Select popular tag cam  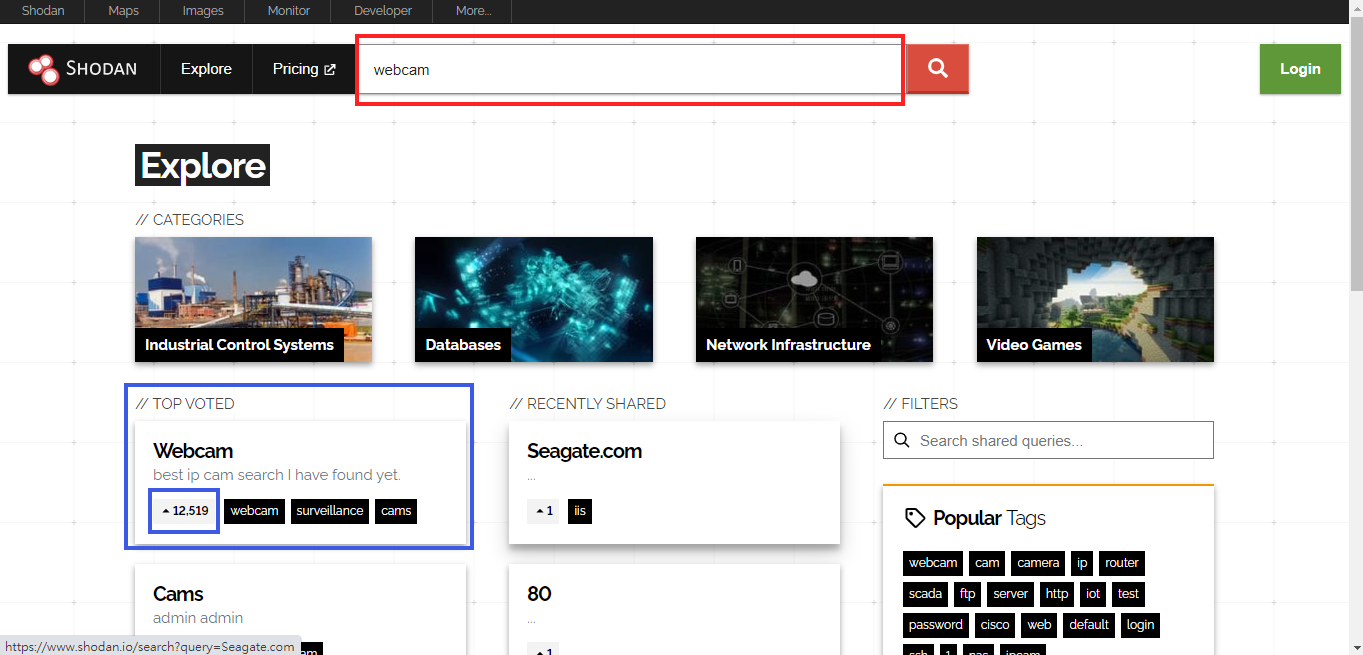[x=987, y=563]
